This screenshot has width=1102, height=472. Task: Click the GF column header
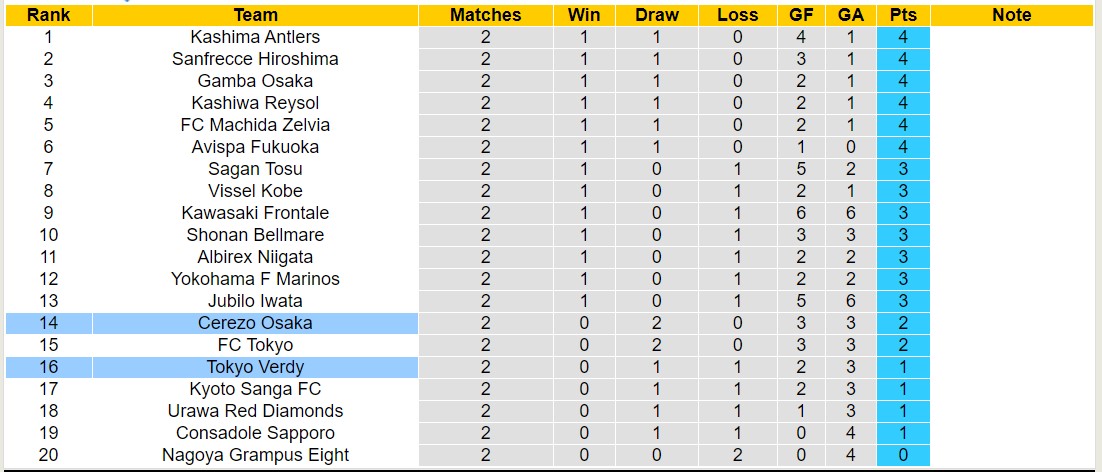[x=801, y=15]
